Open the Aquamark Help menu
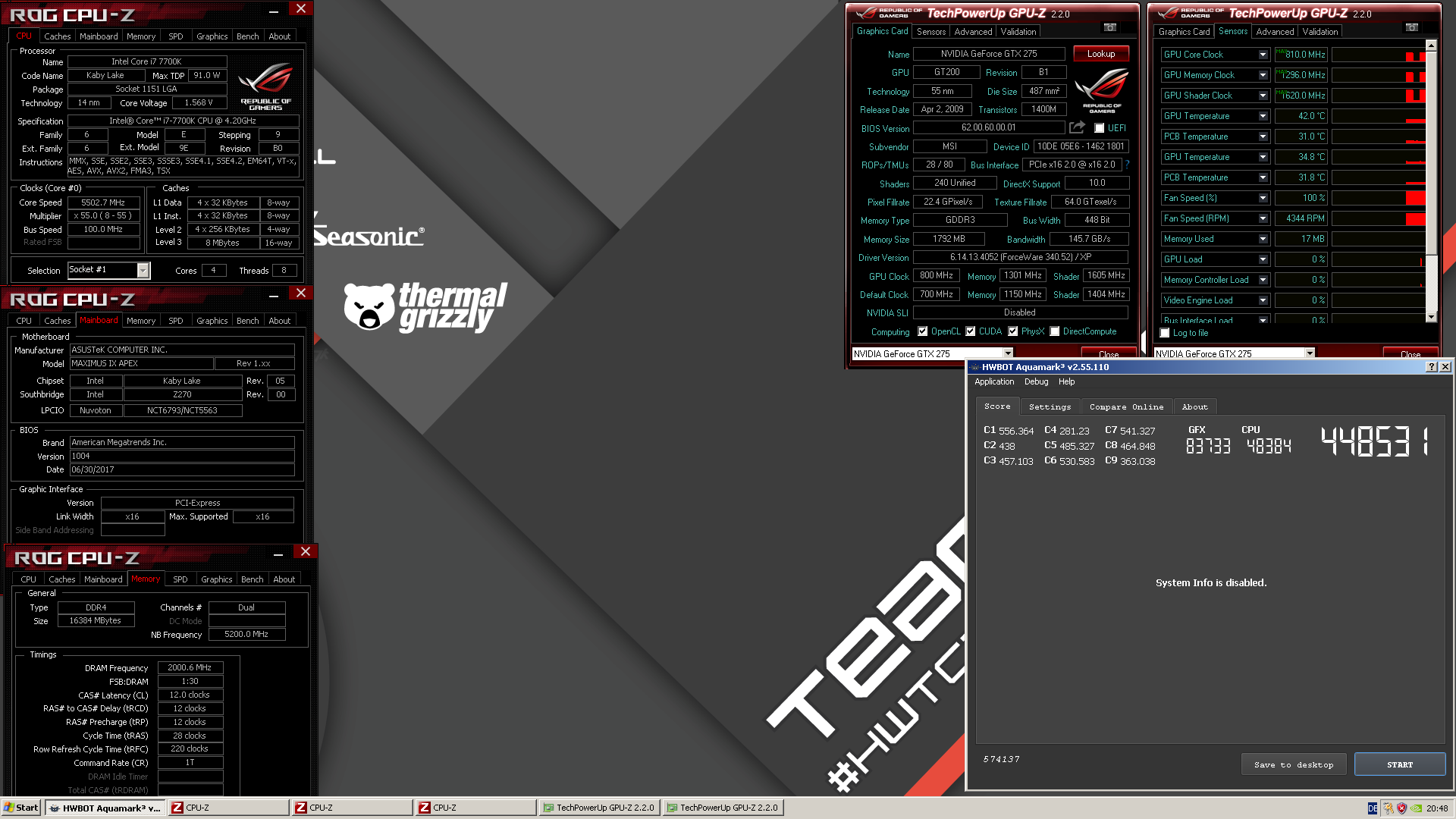The height and width of the screenshot is (819, 1456). click(x=1066, y=382)
